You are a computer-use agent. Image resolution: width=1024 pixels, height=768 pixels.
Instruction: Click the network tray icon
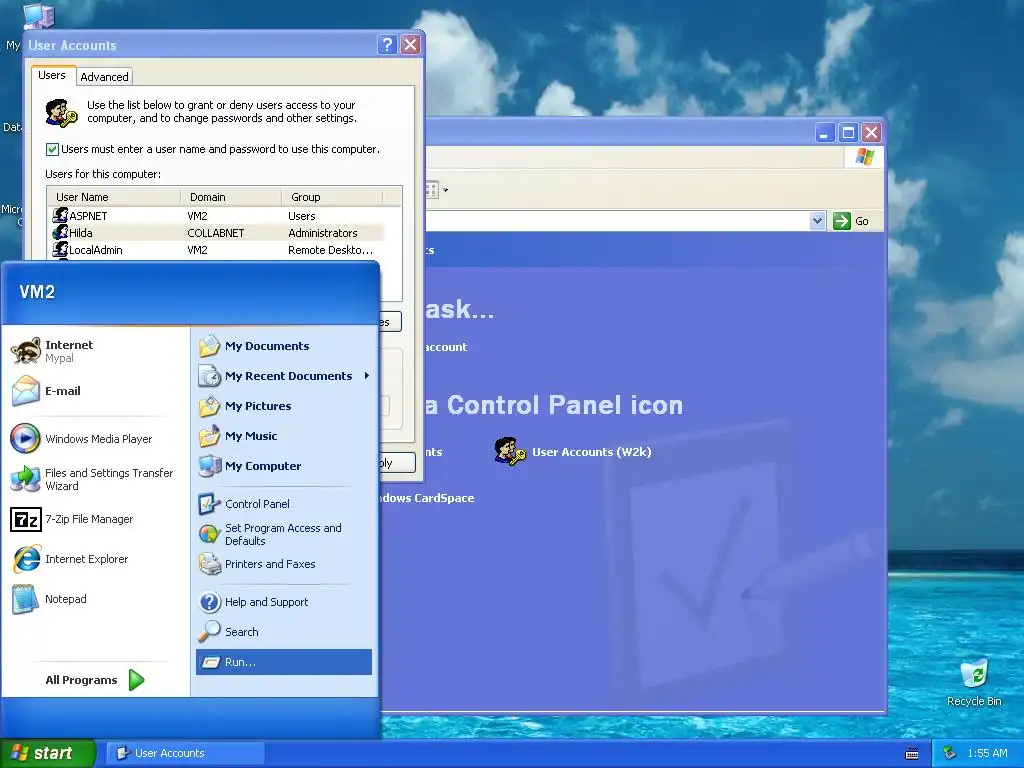point(950,753)
